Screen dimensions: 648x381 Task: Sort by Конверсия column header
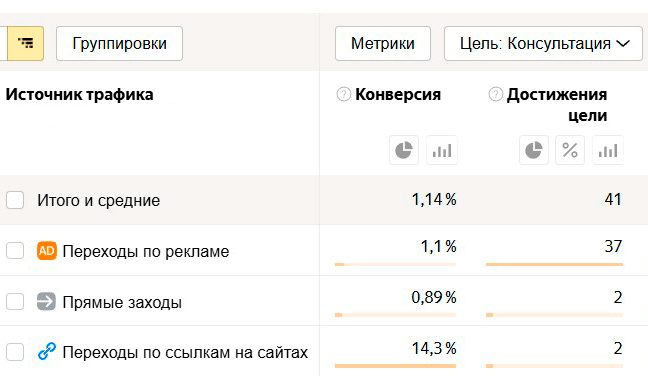398,95
